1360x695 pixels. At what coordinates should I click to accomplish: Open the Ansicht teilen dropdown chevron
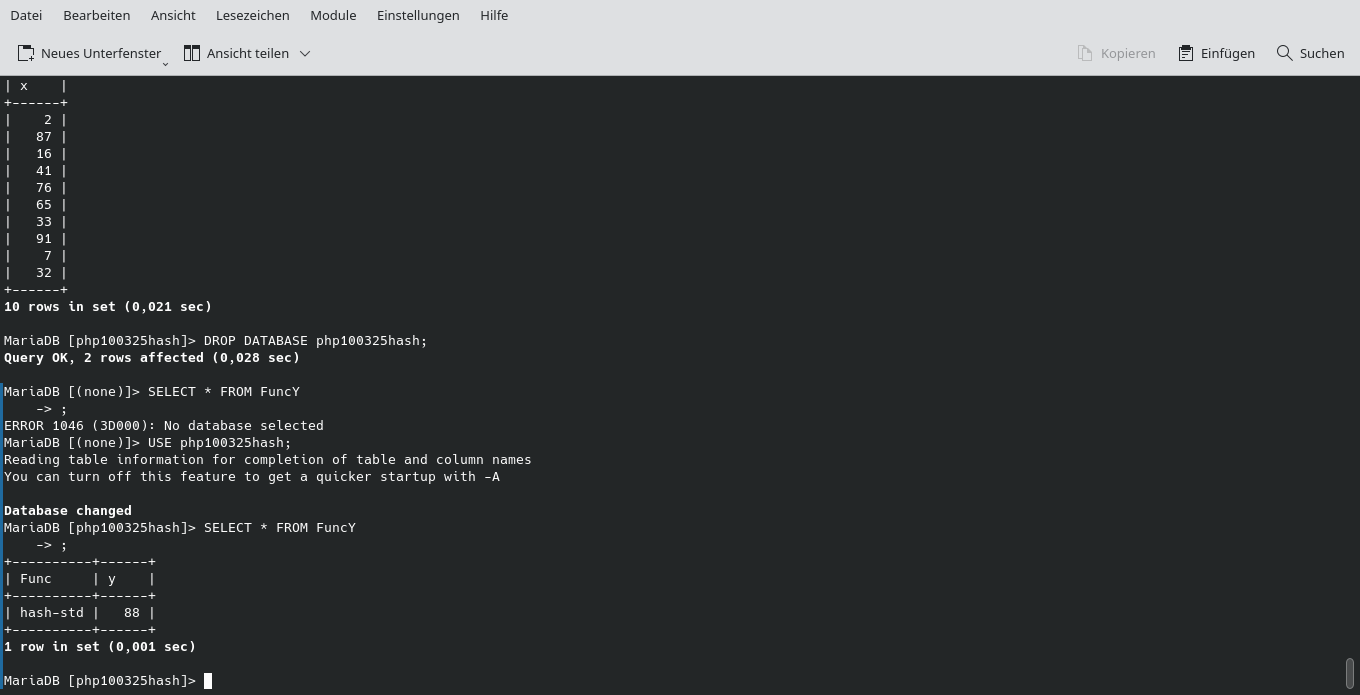tap(305, 53)
